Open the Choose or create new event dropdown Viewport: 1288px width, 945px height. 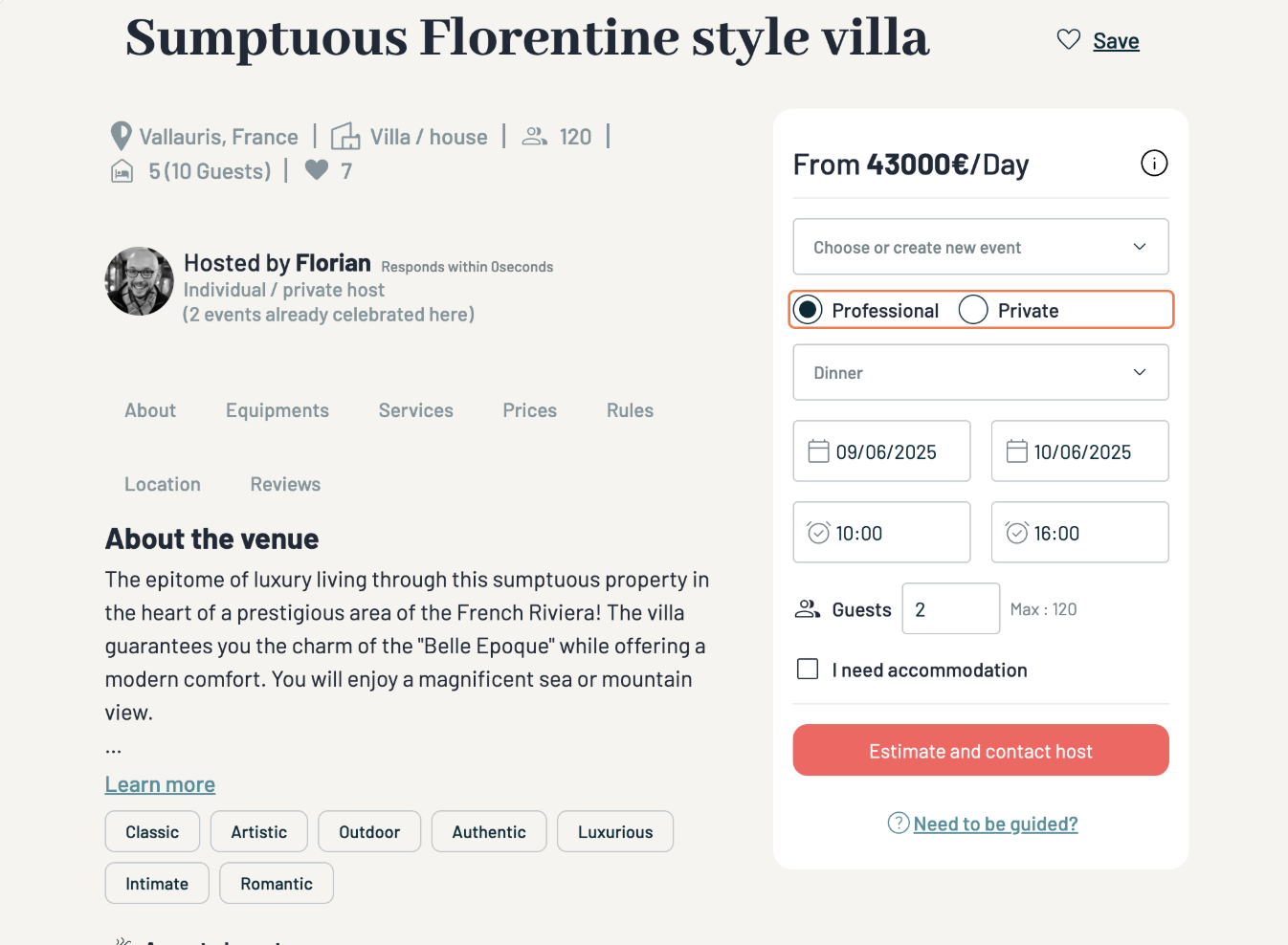(980, 247)
